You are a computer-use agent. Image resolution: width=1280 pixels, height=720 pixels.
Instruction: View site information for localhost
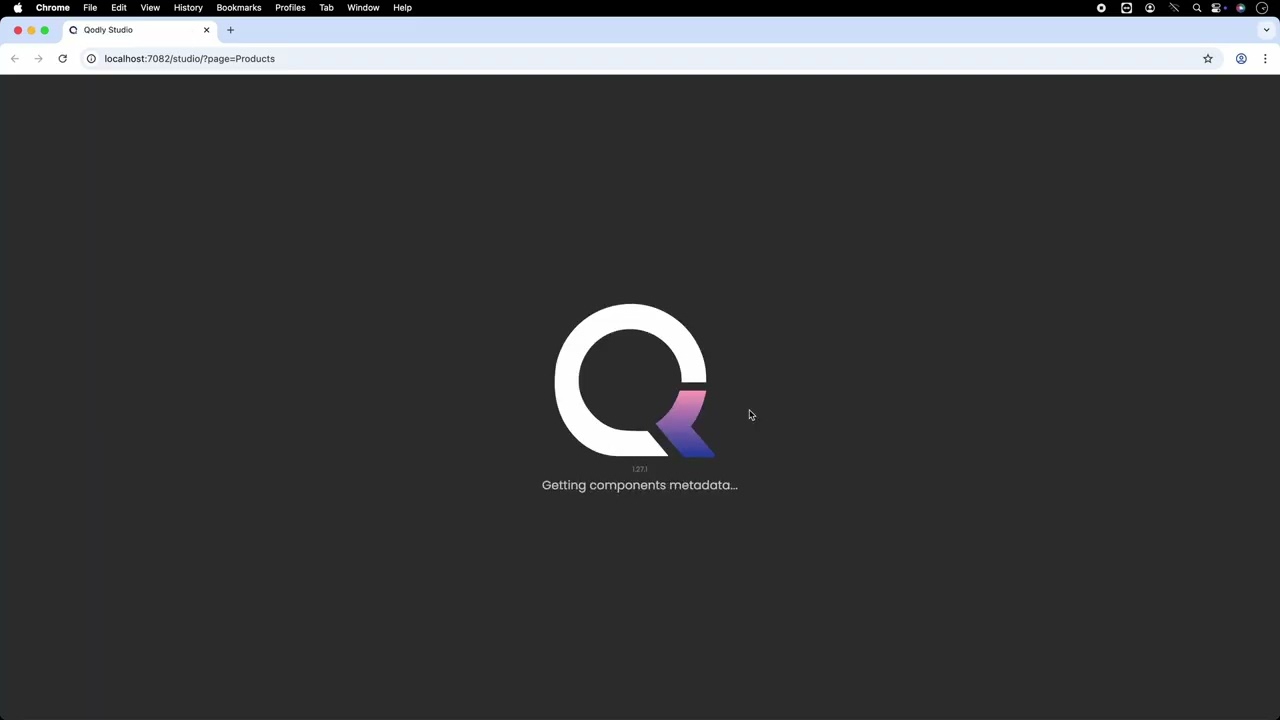pos(91,59)
